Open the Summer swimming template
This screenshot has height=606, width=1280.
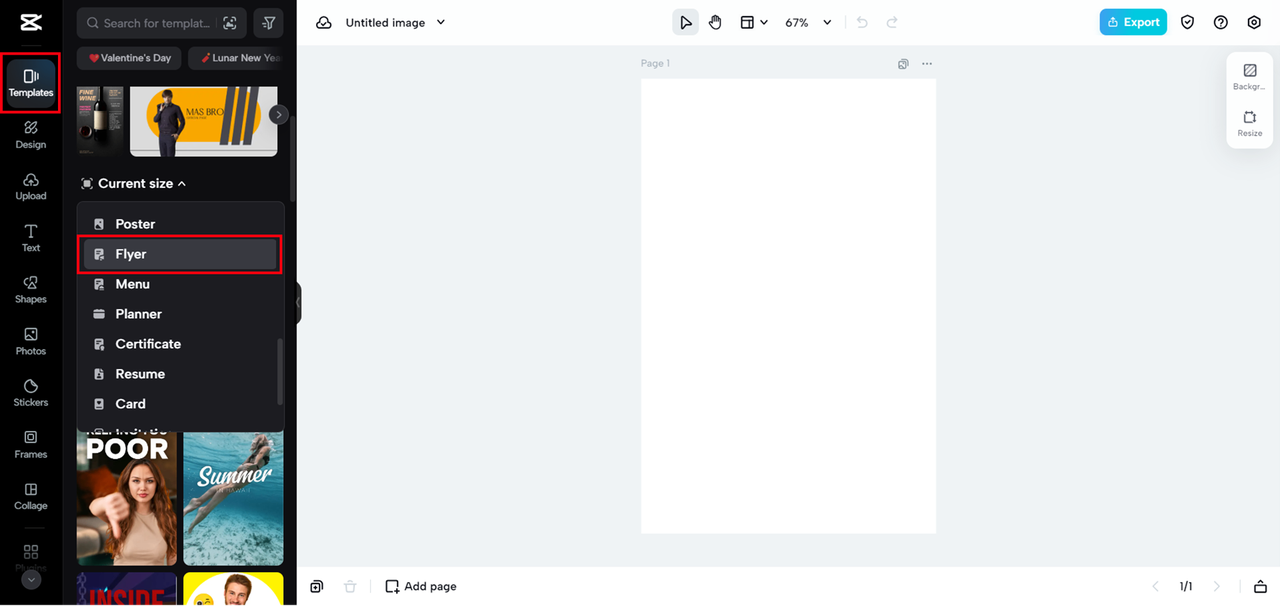(x=234, y=499)
